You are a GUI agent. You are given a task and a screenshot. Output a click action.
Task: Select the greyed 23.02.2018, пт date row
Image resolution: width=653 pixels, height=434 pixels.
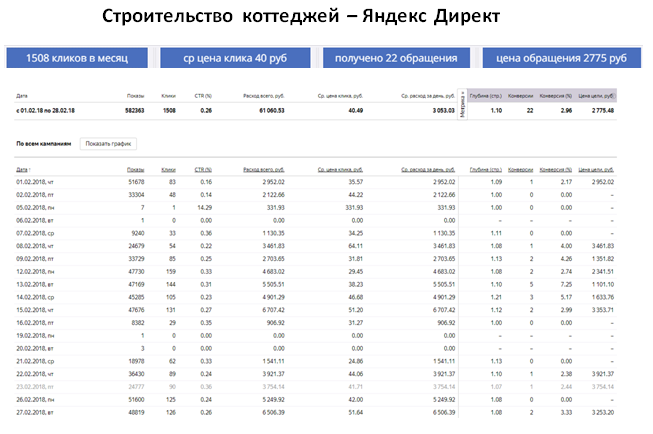(x=315, y=387)
